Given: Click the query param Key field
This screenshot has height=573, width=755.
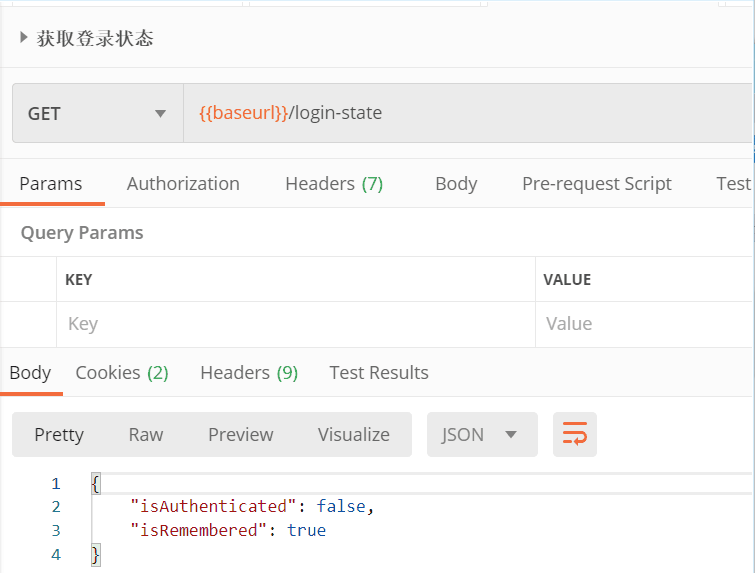Looking at the screenshot, I should [295, 324].
